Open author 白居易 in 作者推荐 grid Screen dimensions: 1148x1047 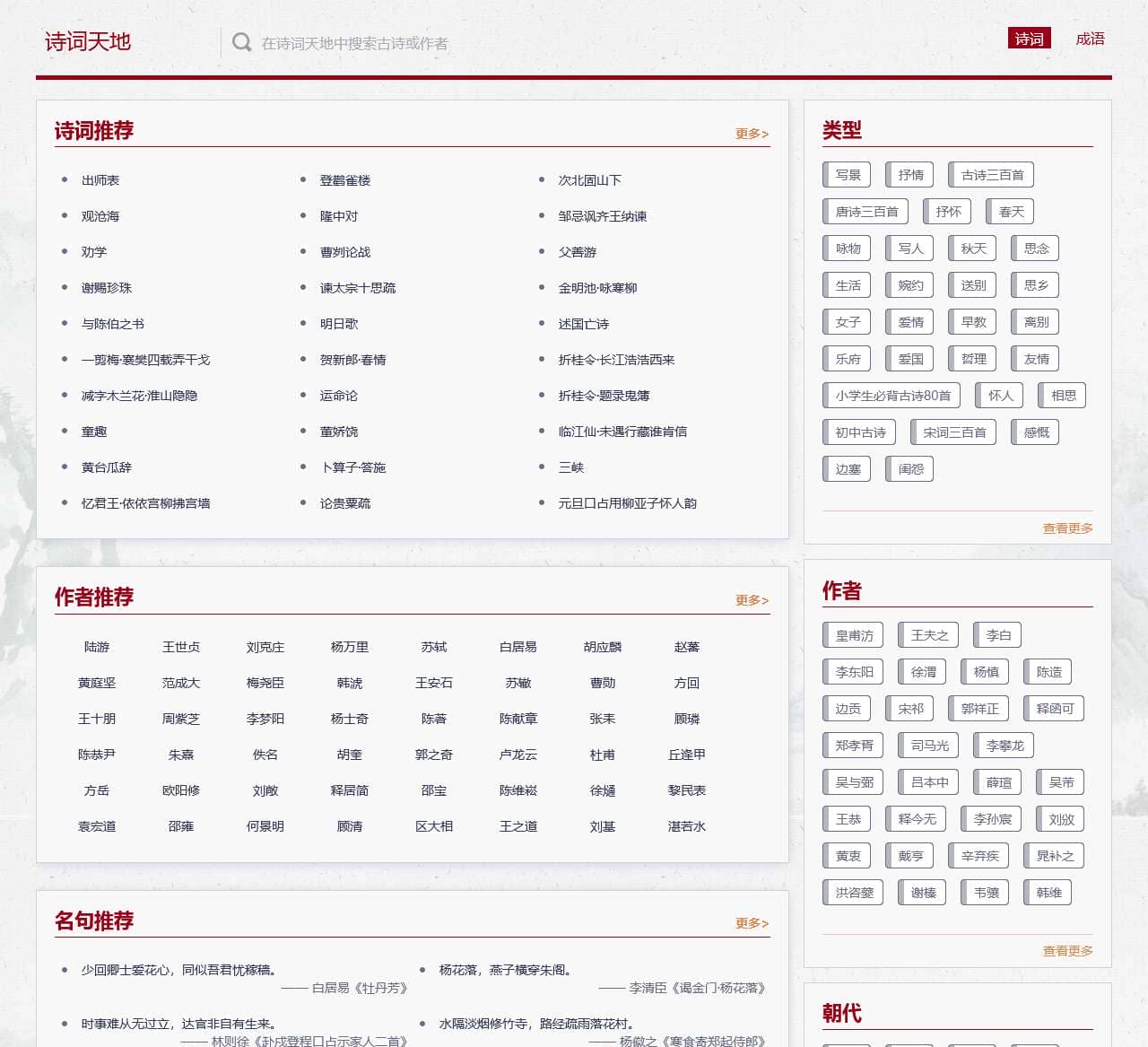point(518,647)
